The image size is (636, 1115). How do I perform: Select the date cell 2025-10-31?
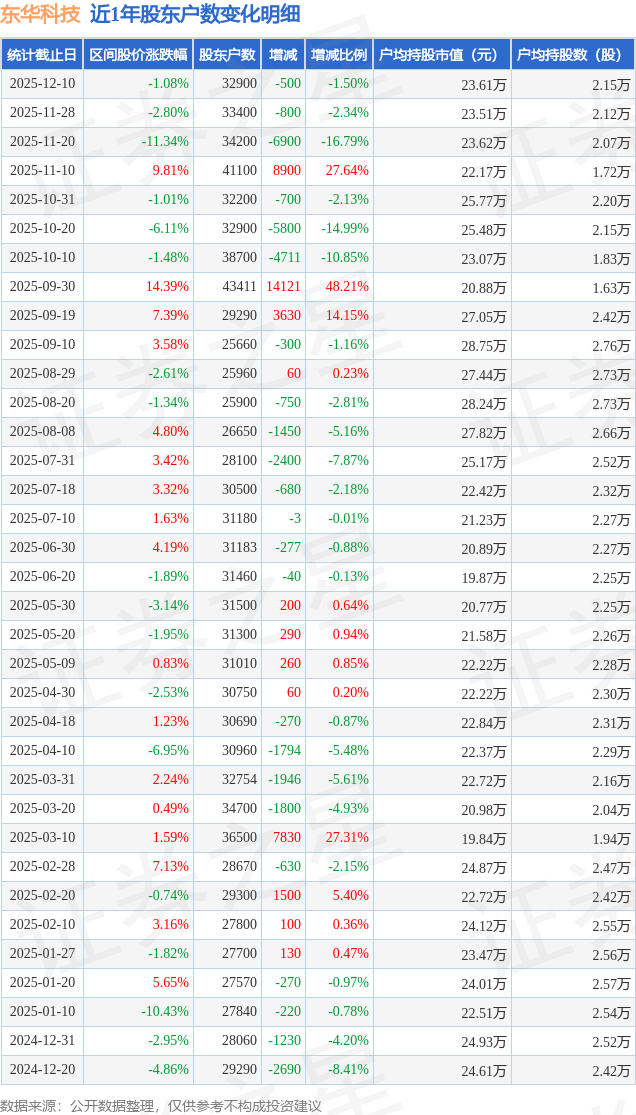point(42,200)
